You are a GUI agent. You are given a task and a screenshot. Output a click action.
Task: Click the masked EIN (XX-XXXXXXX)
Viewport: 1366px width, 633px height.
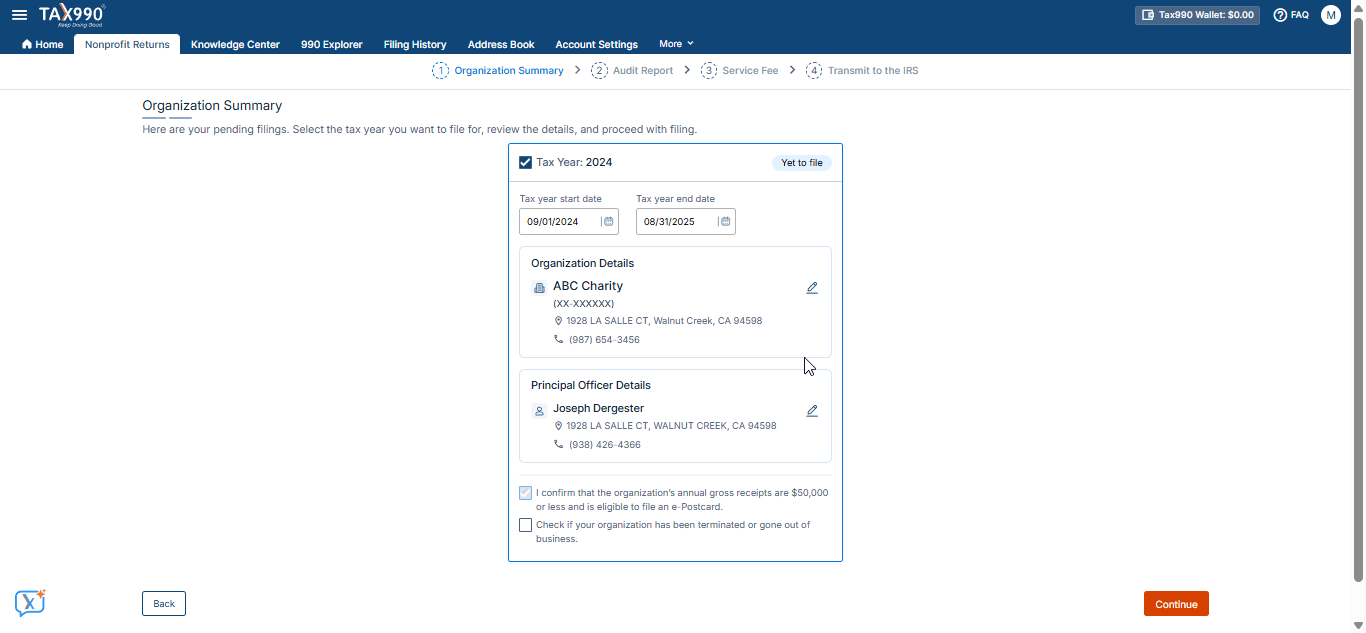pos(584,303)
